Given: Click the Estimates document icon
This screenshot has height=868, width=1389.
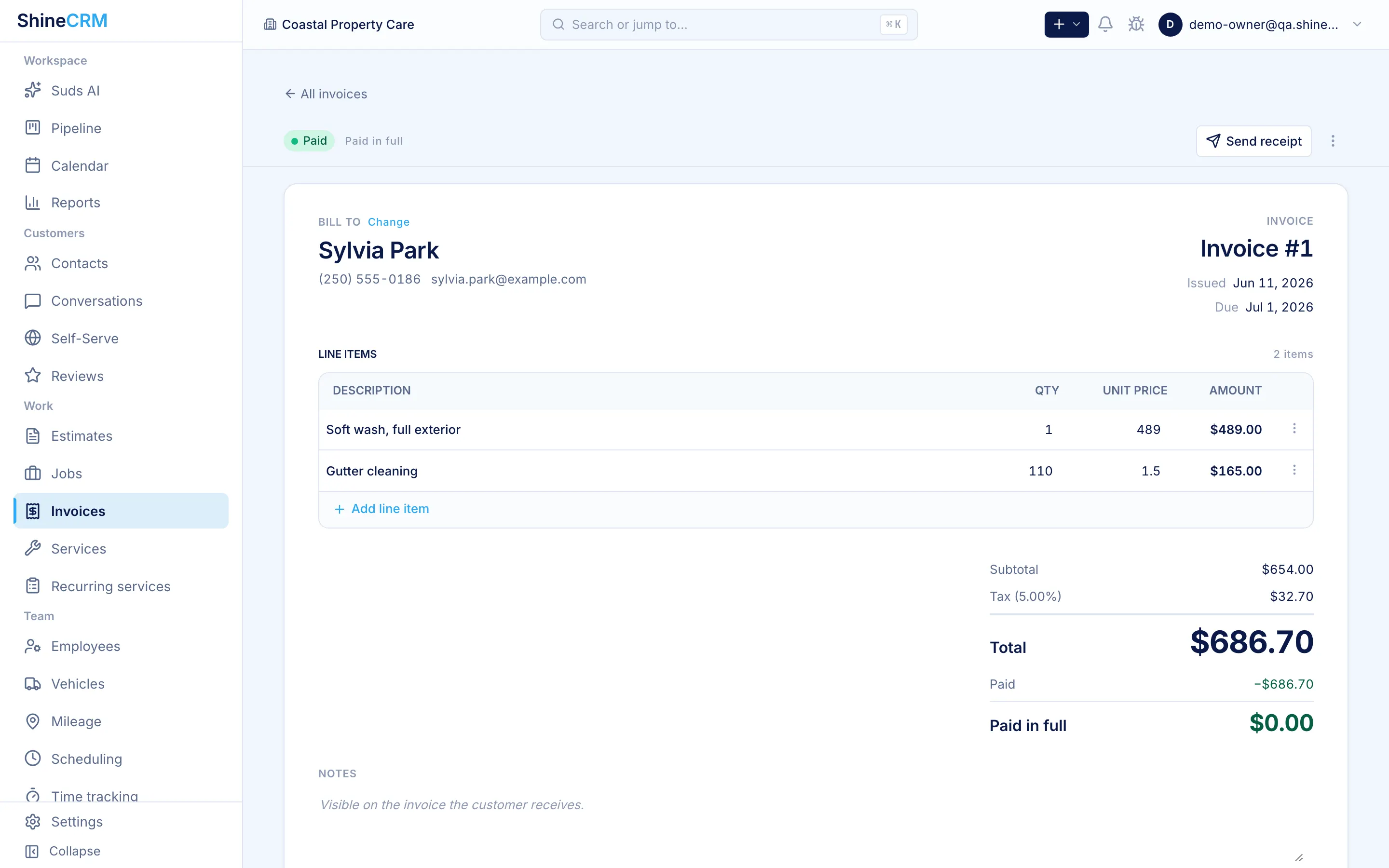Looking at the screenshot, I should pyautogui.click(x=33, y=436).
